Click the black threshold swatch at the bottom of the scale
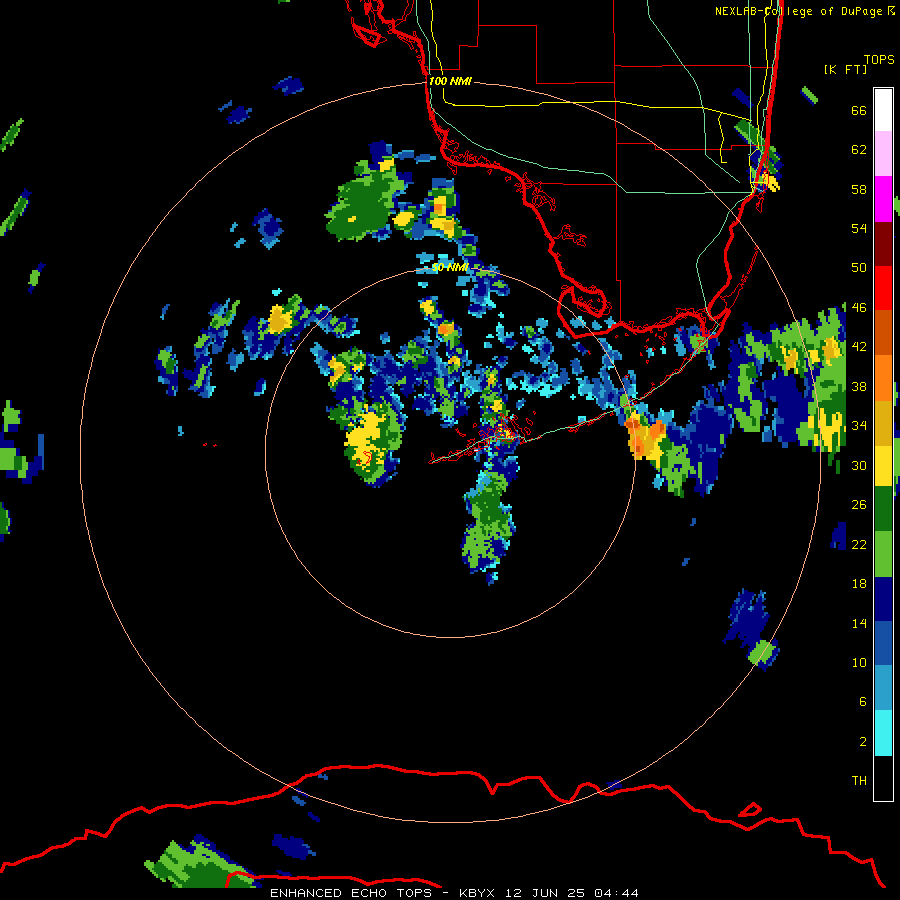 pyautogui.click(x=883, y=778)
